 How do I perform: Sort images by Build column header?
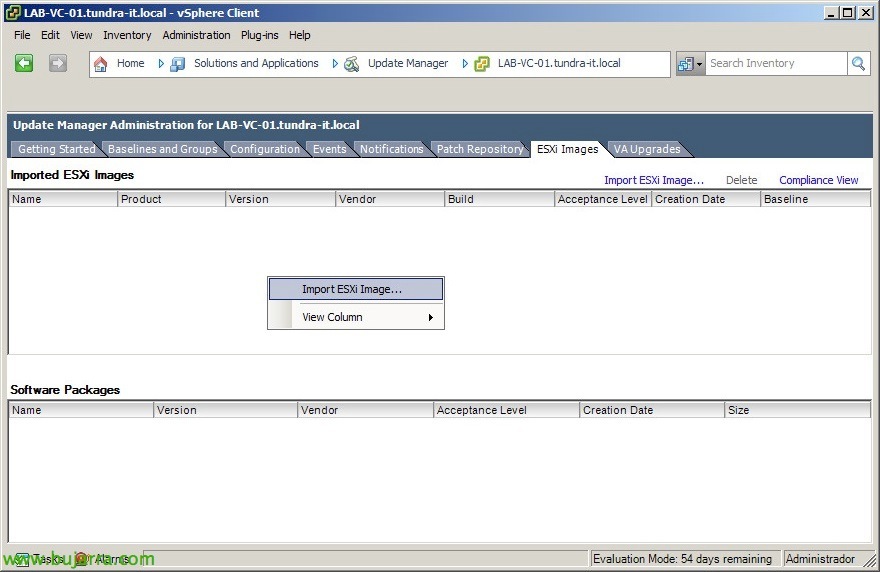499,199
